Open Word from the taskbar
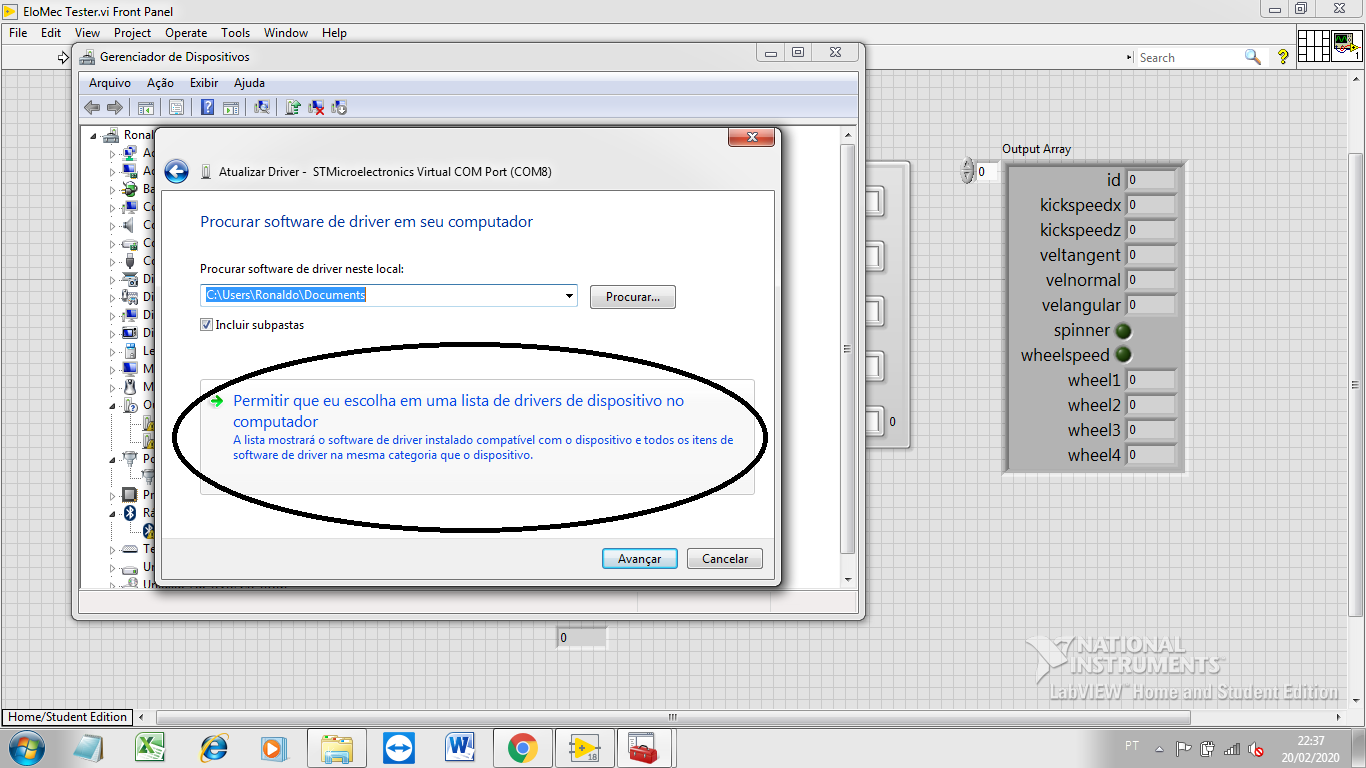The image size is (1366, 768). [460, 747]
